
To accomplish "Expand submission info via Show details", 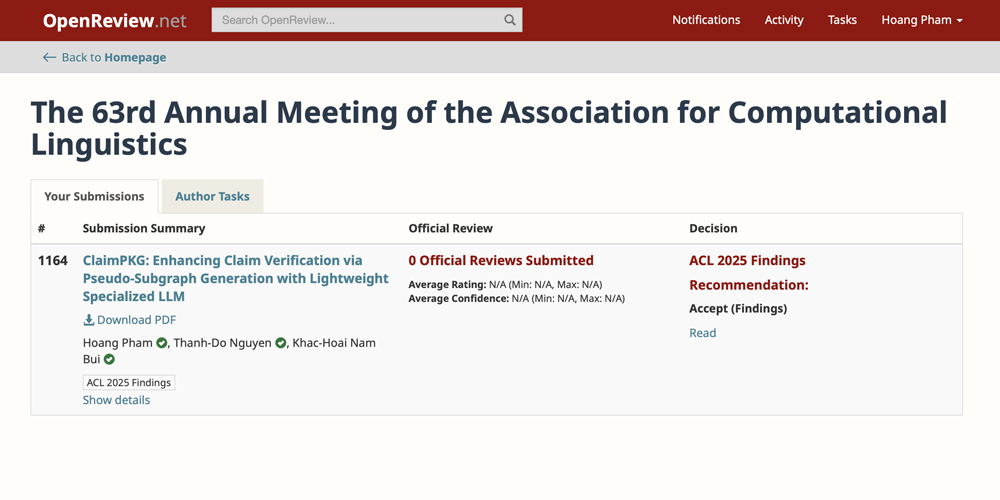I will click(117, 400).
